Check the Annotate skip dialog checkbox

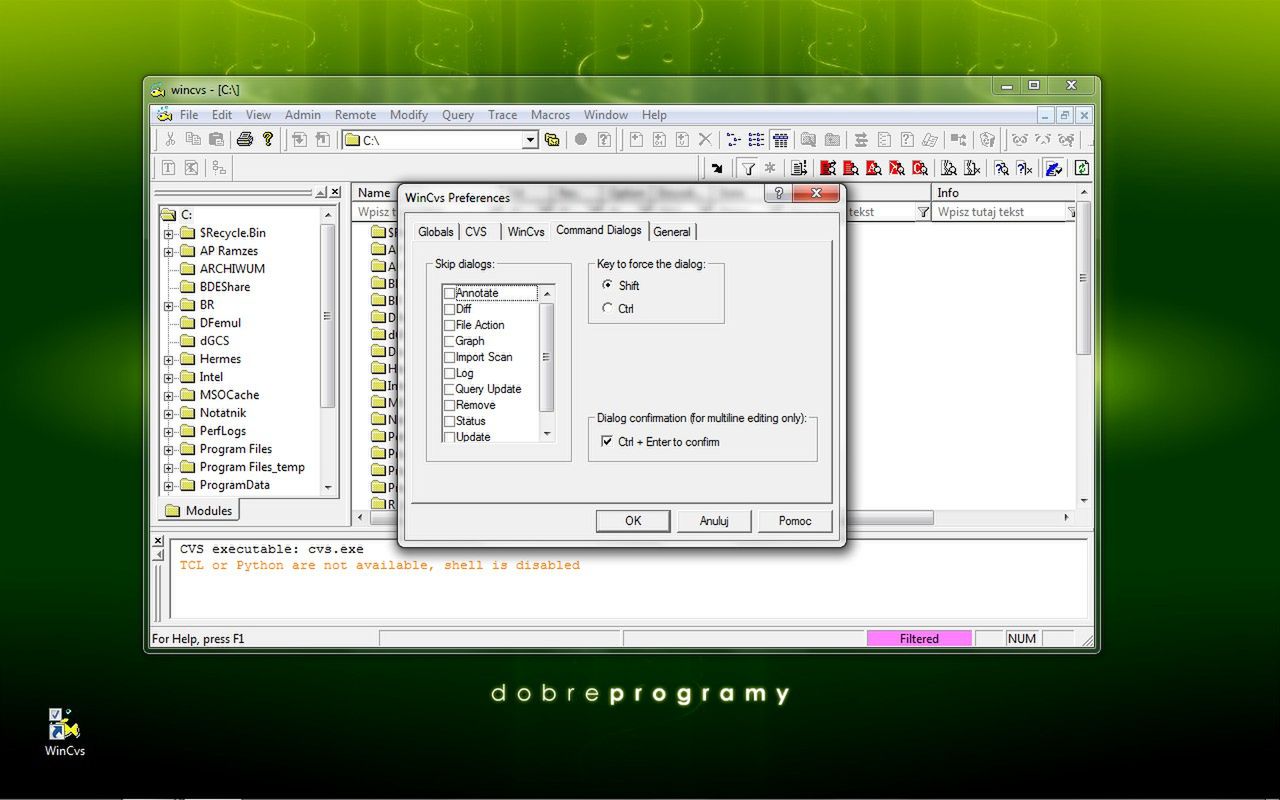(x=449, y=293)
